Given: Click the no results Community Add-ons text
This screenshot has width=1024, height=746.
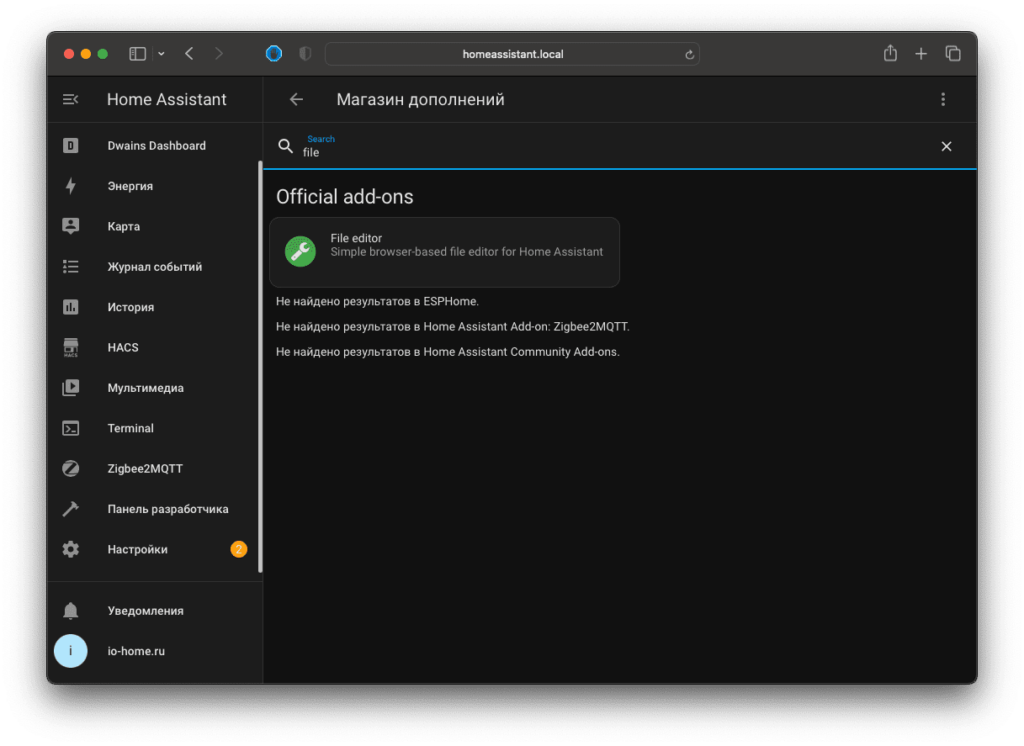Looking at the screenshot, I should point(447,351).
